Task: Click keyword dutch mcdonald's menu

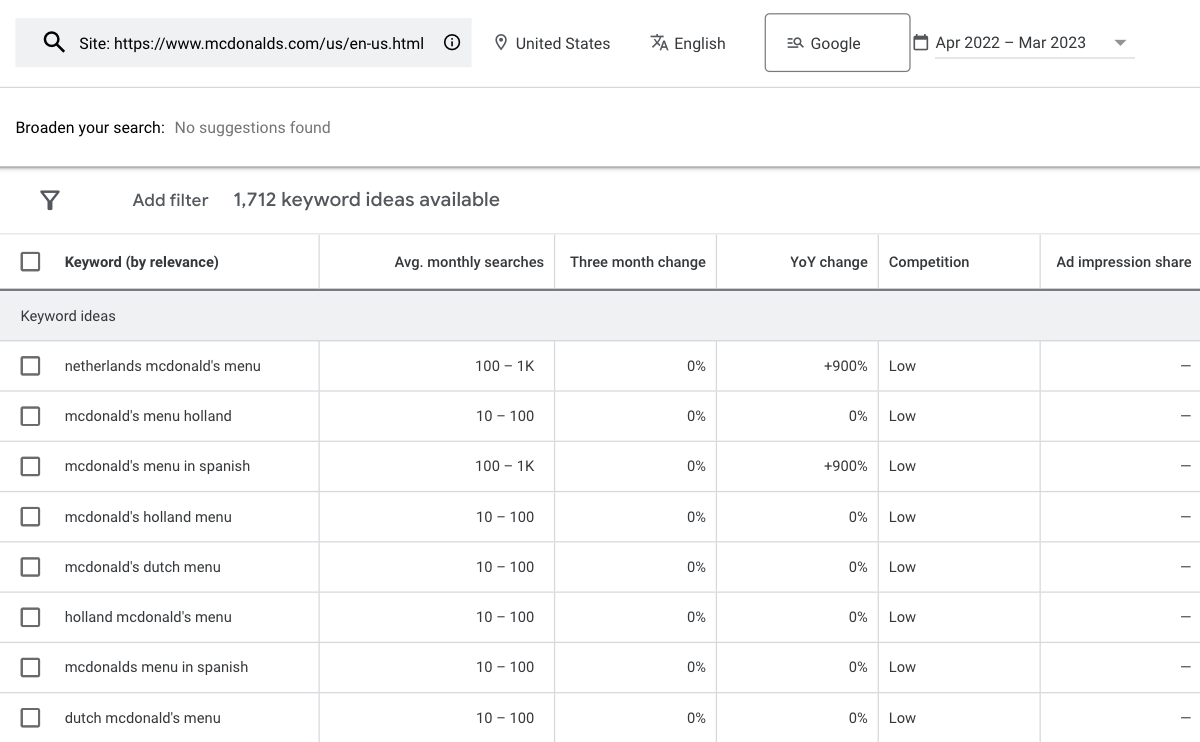Action: [143, 718]
